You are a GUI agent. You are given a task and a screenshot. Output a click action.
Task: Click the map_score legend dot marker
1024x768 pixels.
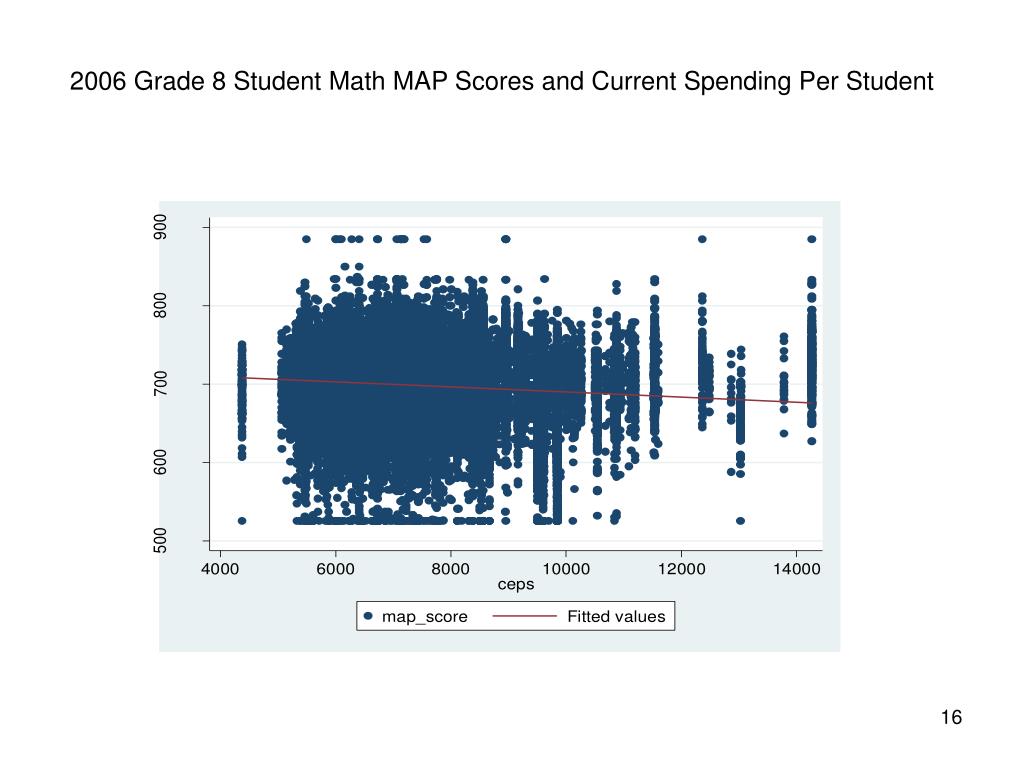(x=368, y=616)
